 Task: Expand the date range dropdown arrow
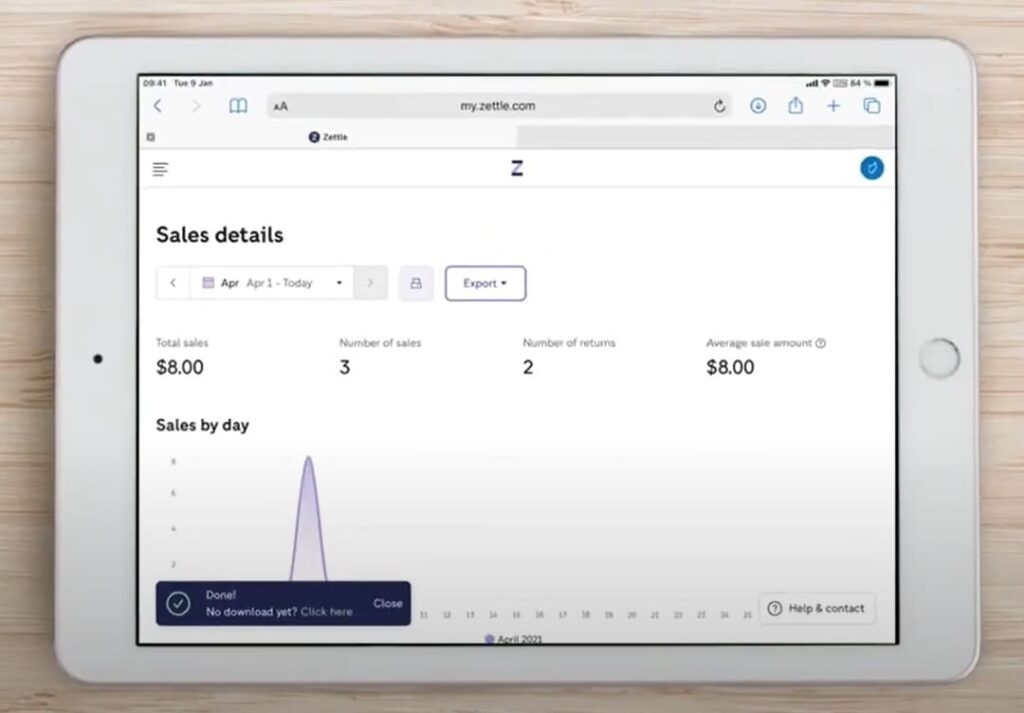(x=339, y=283)
